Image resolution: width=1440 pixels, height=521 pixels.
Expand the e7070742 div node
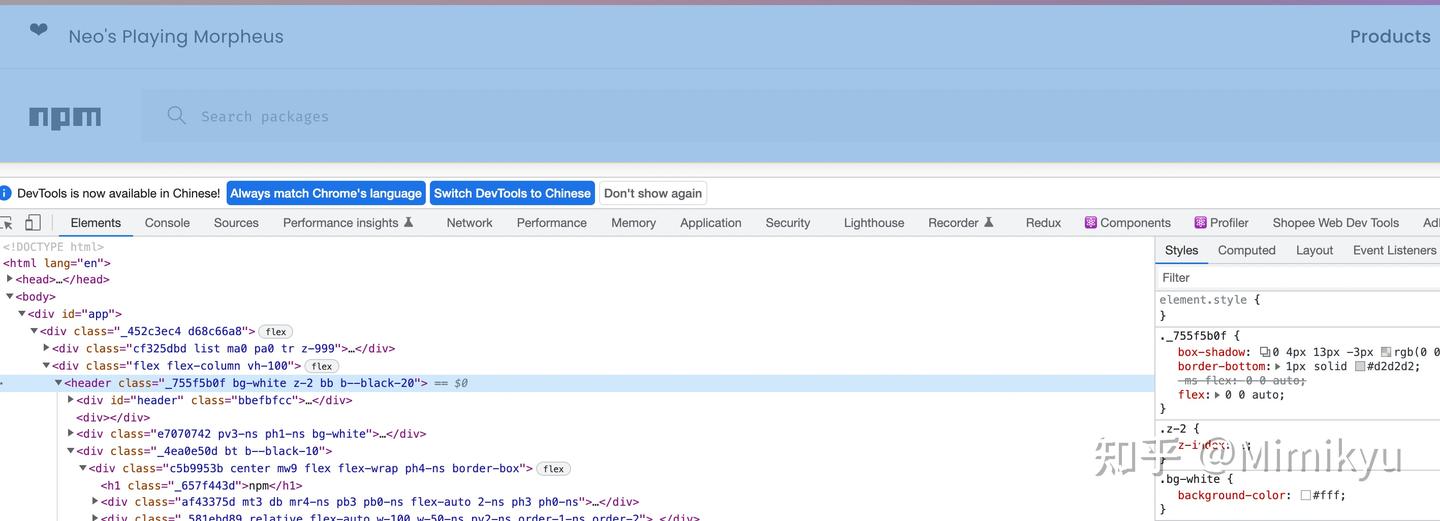70,434
